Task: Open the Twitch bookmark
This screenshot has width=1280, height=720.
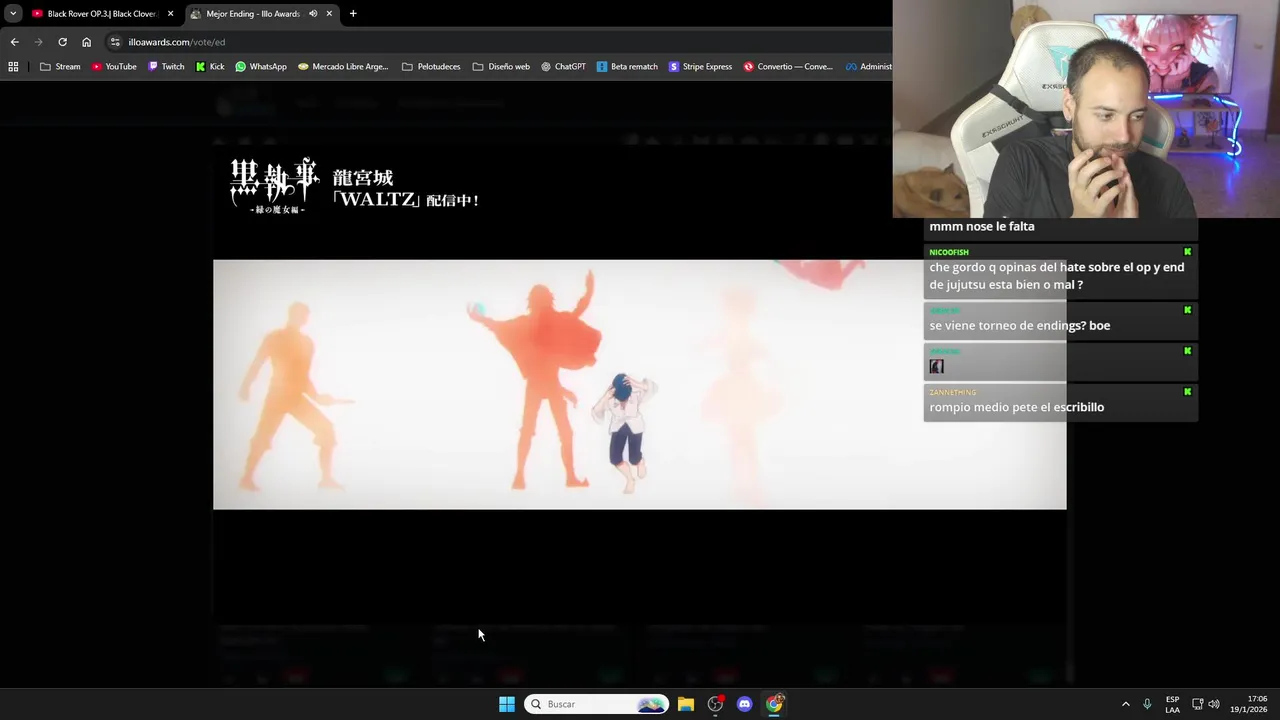Action: [x=166, y=67]
